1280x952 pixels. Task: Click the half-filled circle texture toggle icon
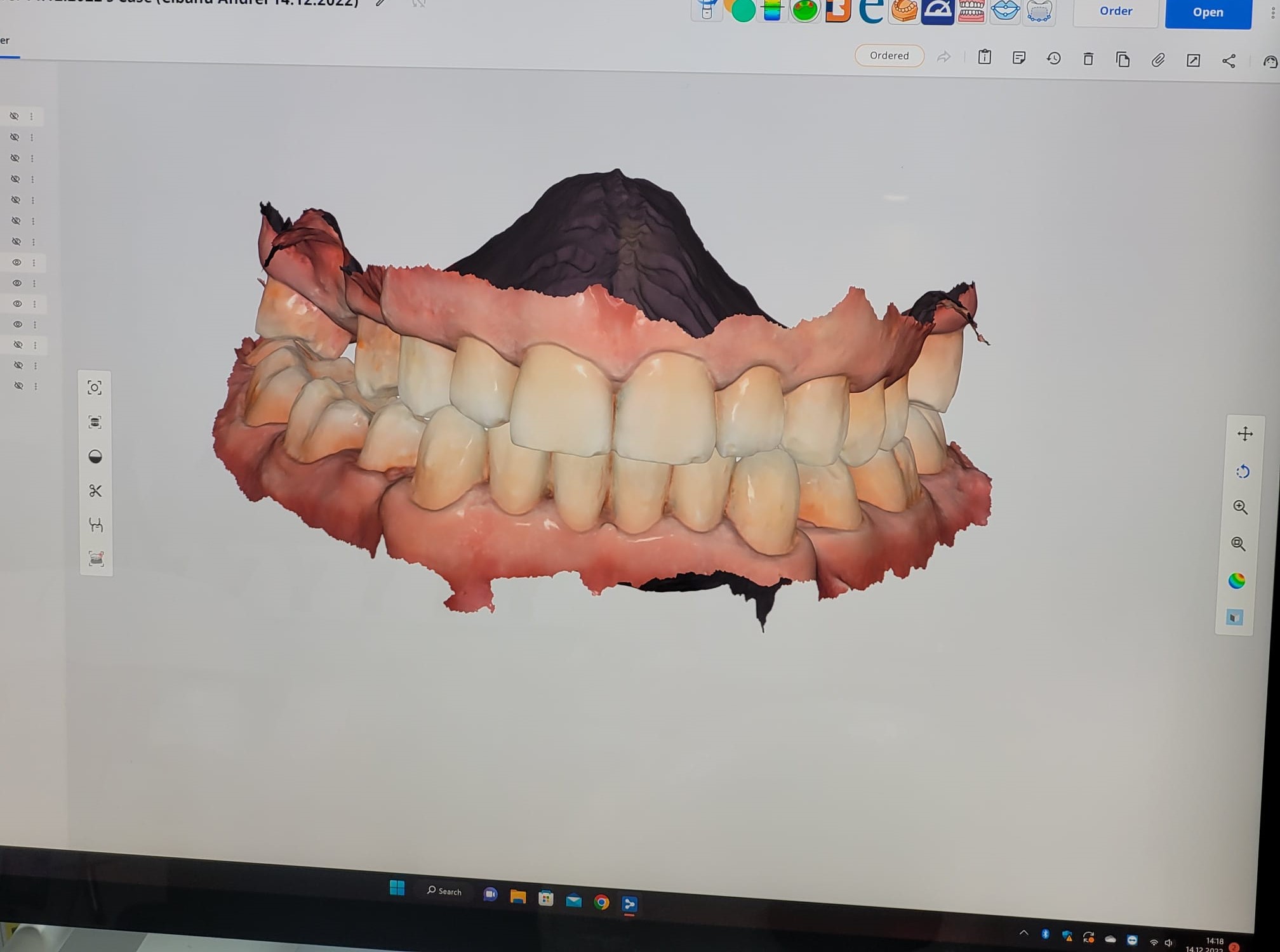[x=95, y=456]
